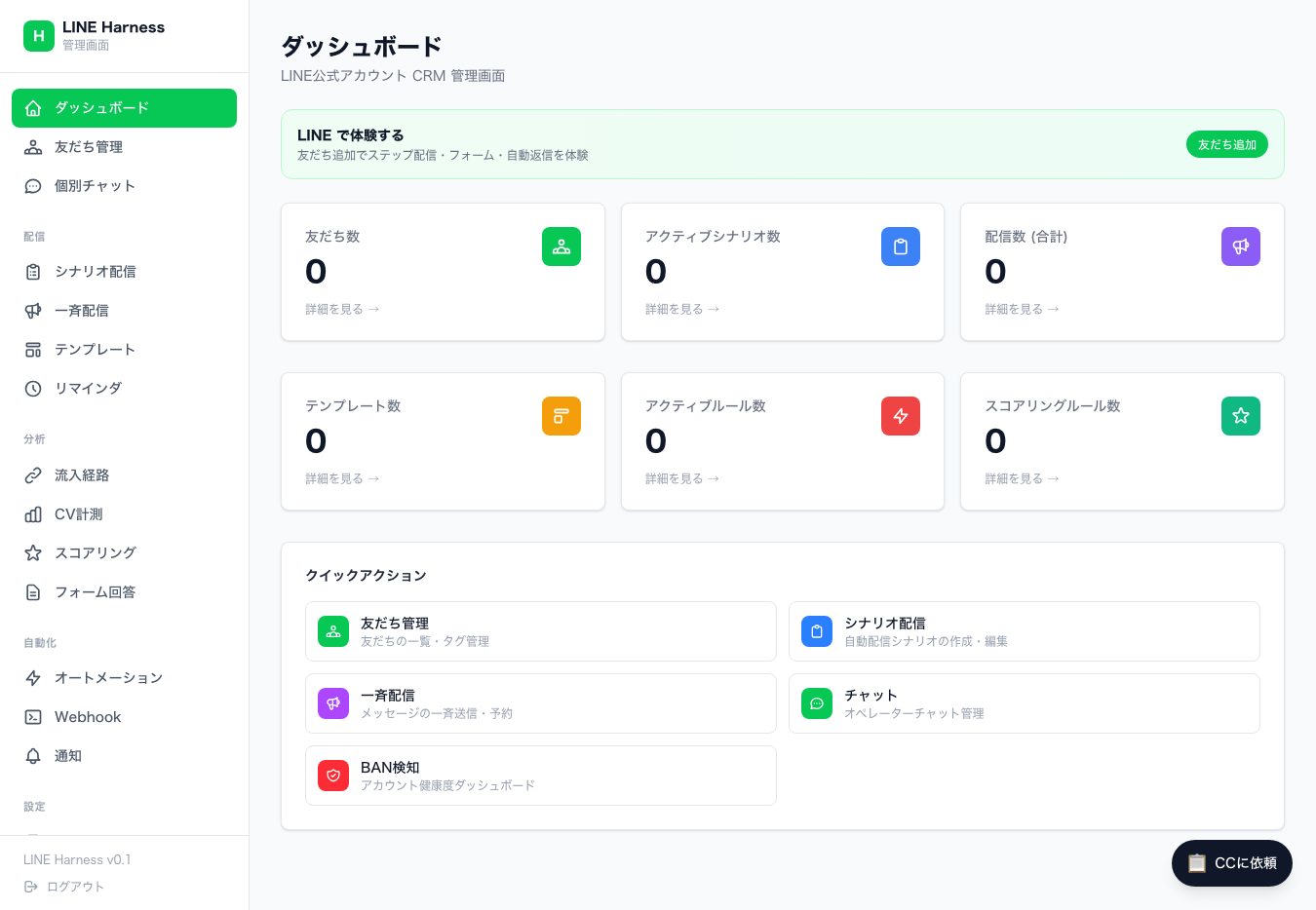Viewport: 1316px width, 910px height.
Task: Click the link icon for 流入経路
Action: point(32,474)
